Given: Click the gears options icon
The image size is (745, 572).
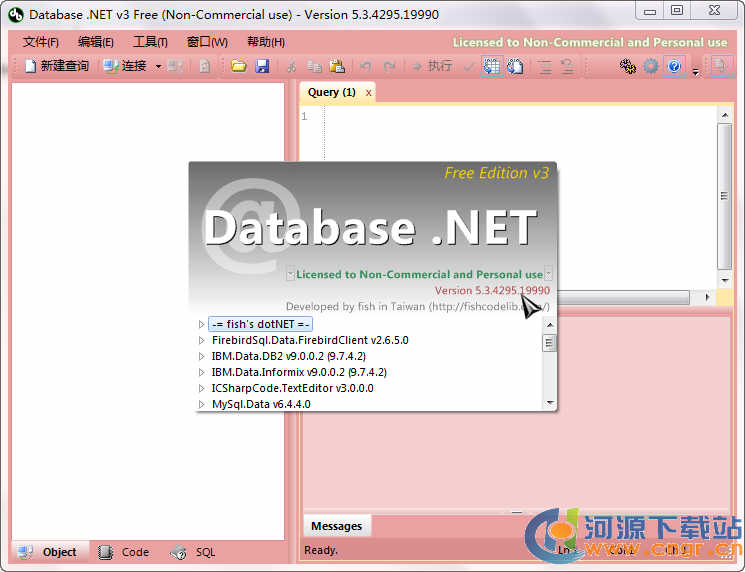Looking at the screenshot, I should coord(628,66).
